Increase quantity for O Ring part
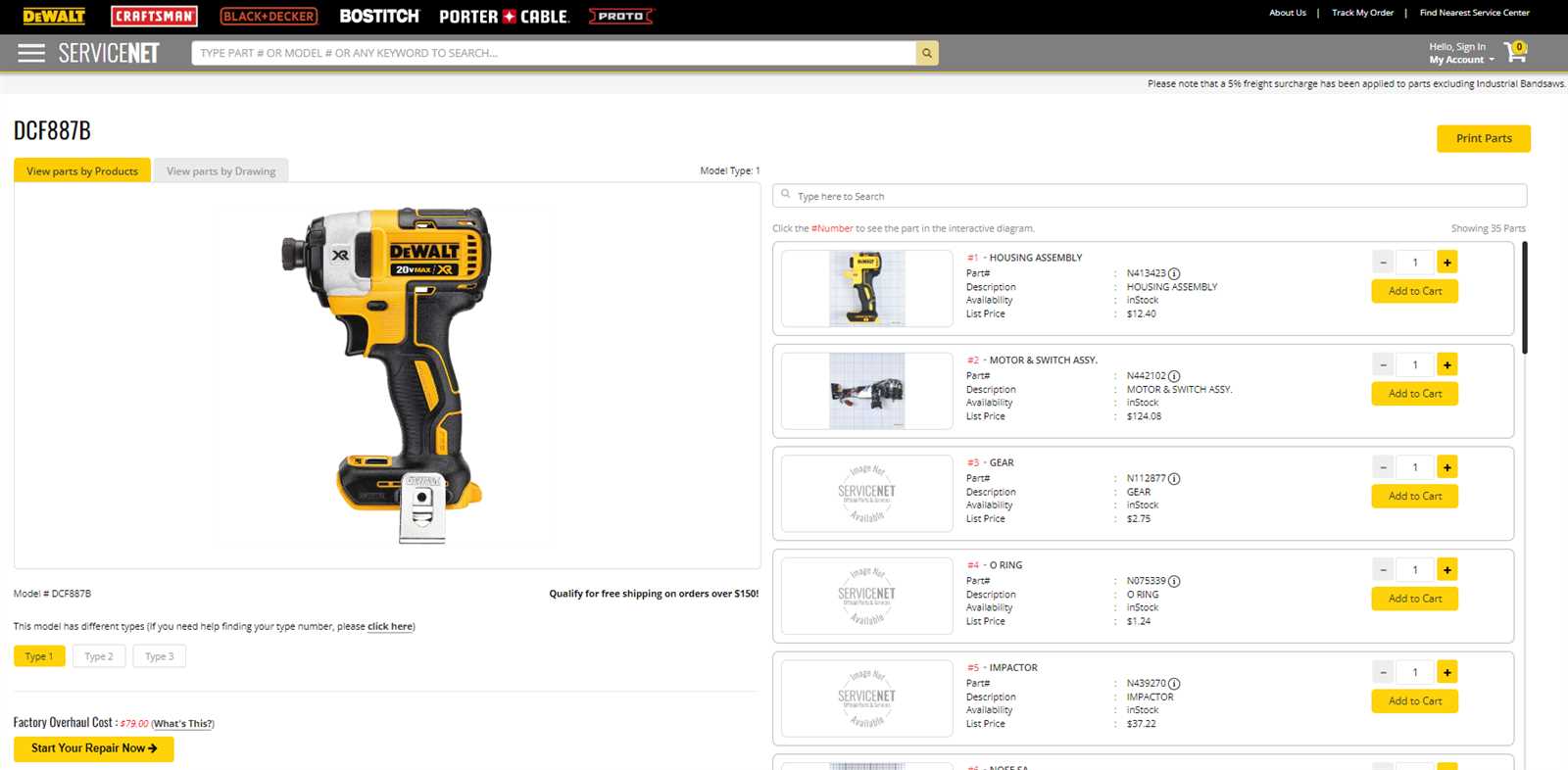This screenshot has height=770, width=1568. click(x=1447, y=569)
